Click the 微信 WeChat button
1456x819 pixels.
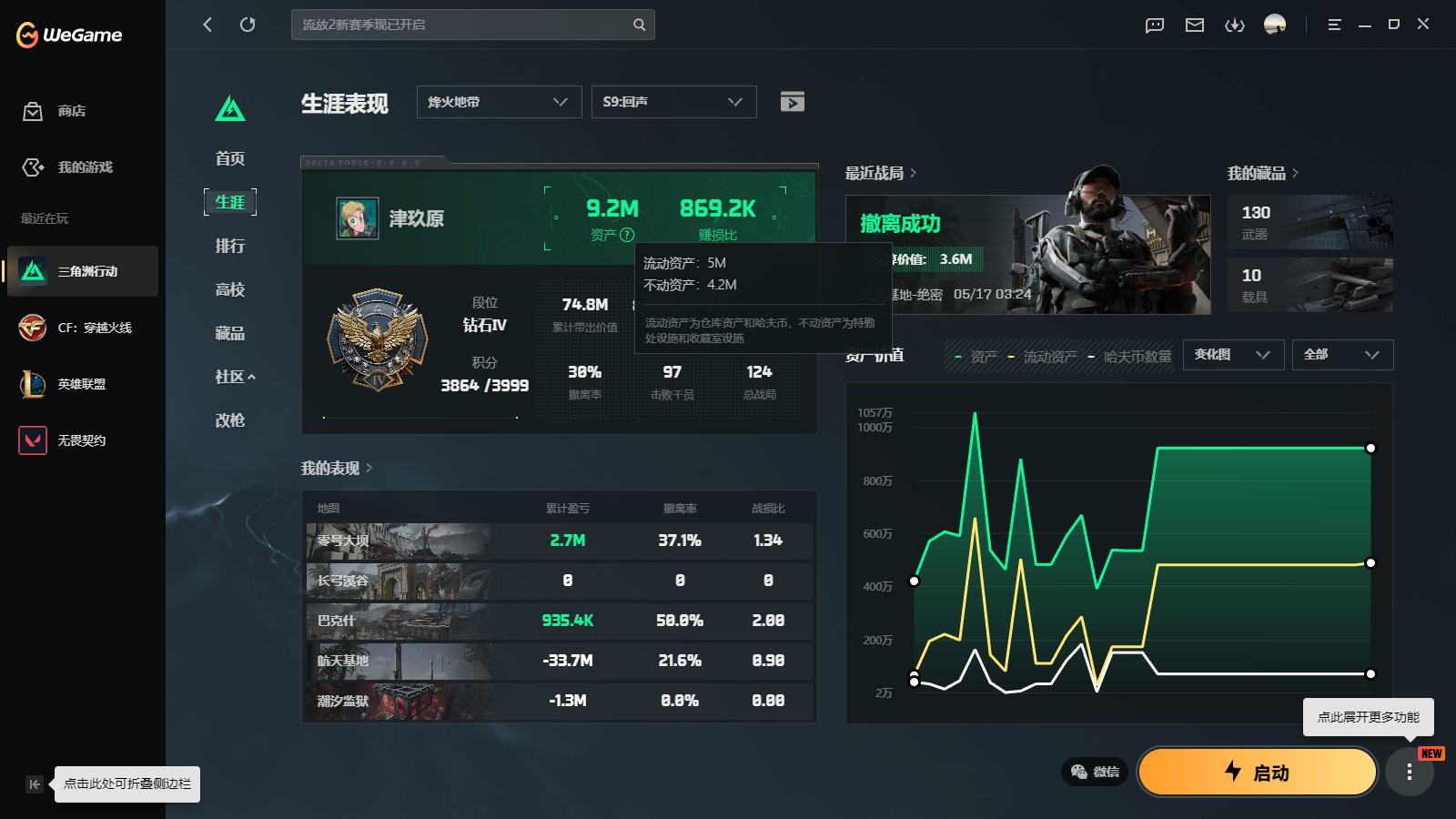coord(1095,772)
